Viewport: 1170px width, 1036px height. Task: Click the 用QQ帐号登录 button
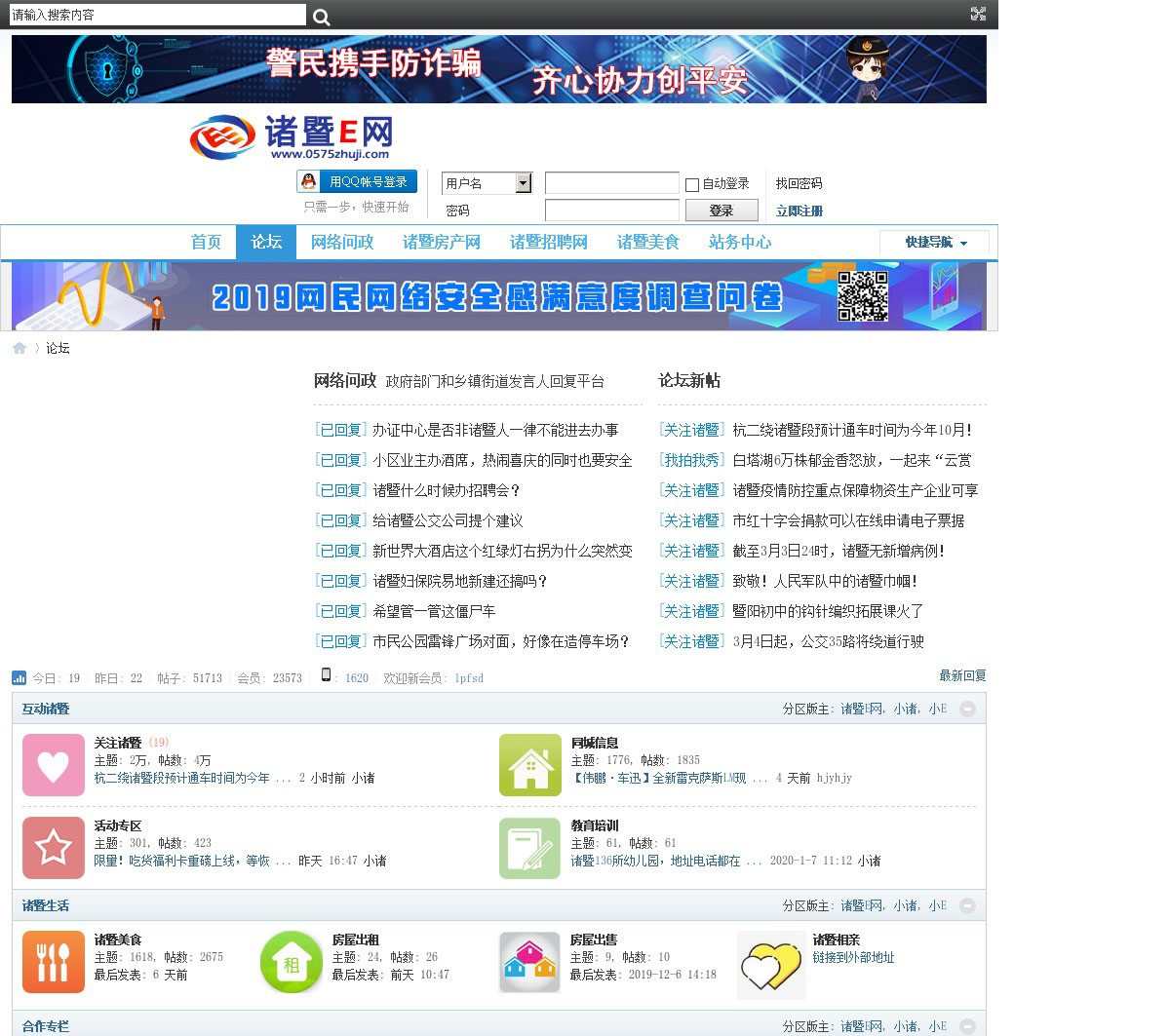coord(357,181)
